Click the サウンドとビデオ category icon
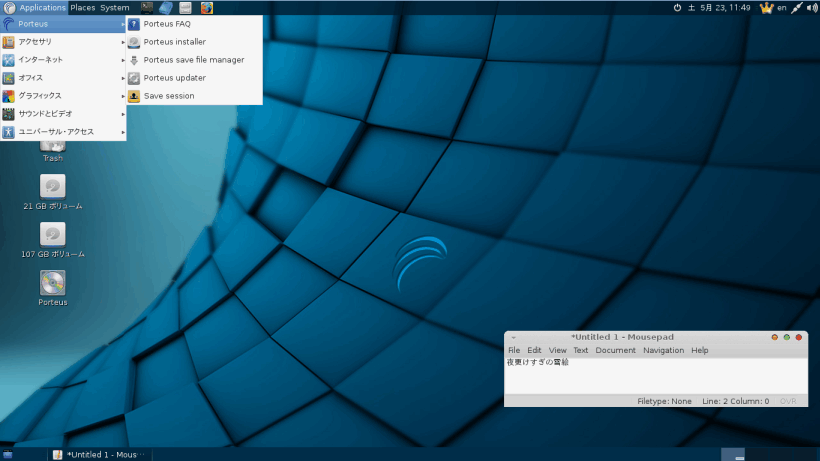Image resolution: width=820 pixels, height=461 pixels. pos(8,114)
